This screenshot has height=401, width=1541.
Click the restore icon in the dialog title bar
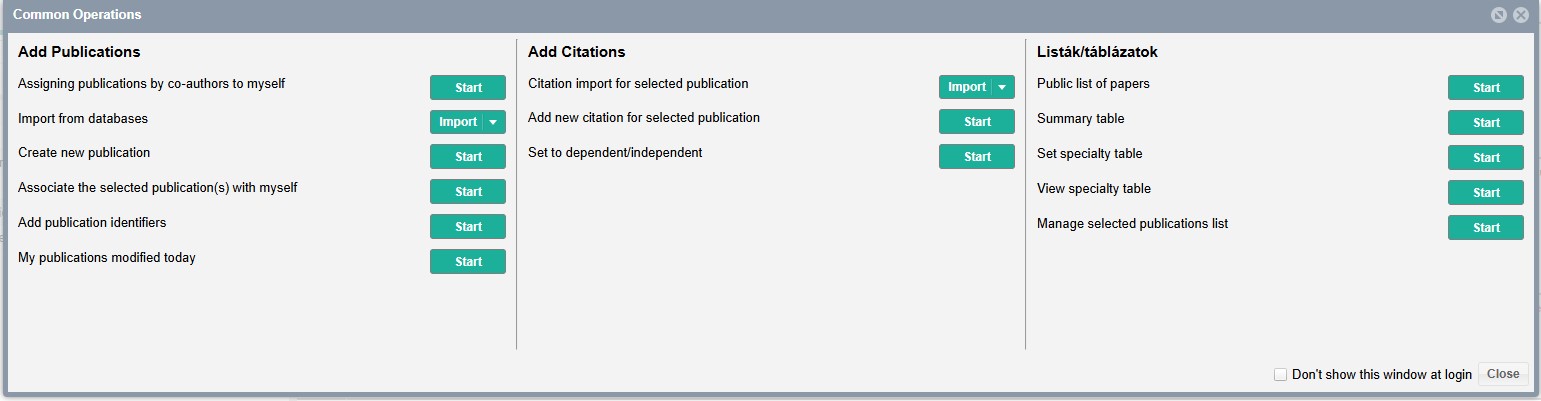tap(1498, 15)
